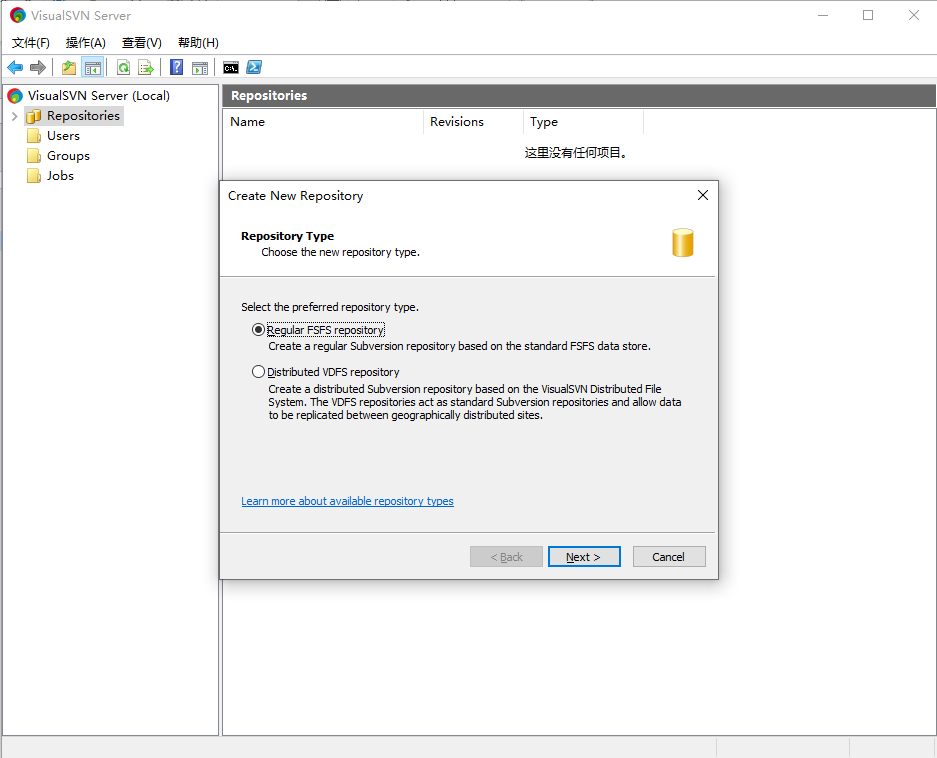Image resolution: width=937 pixels, height=758 pixels.
Task: Click the VisualSVN logo in title bar
Action: (18, 16)
